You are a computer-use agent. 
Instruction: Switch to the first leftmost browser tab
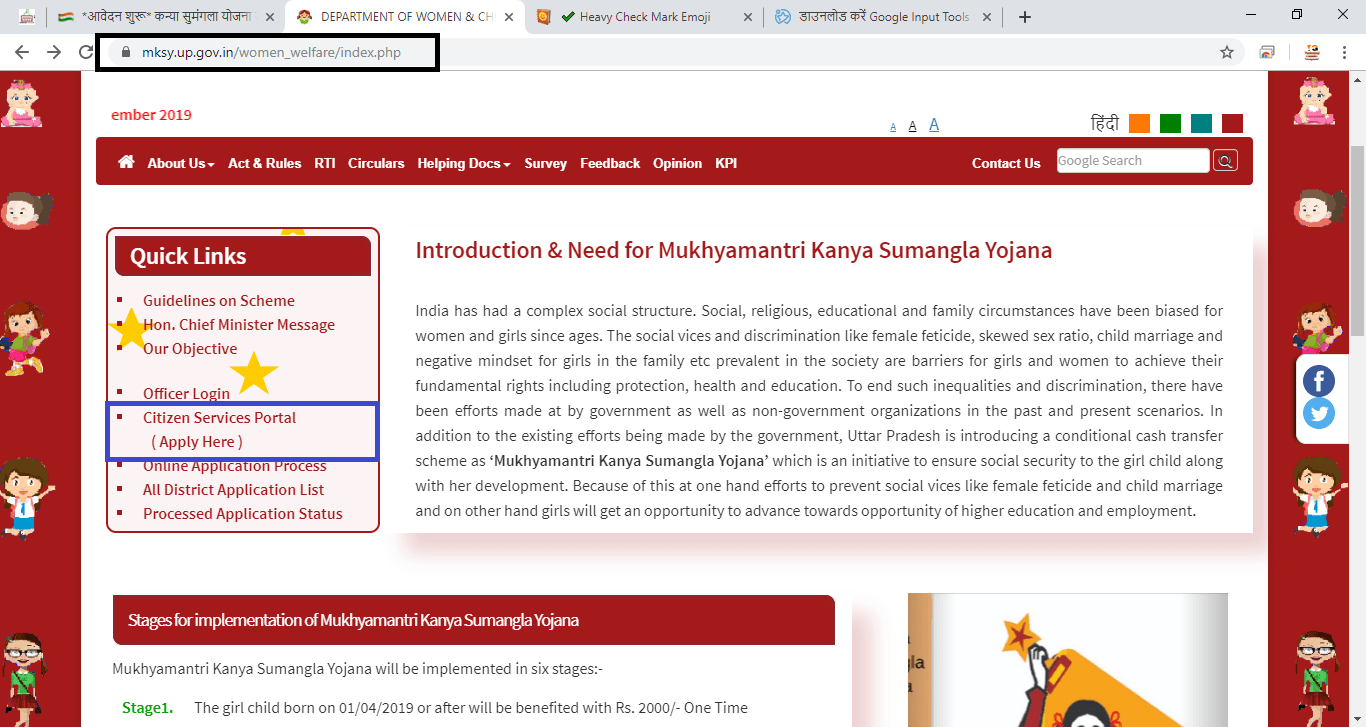[28, 17]
